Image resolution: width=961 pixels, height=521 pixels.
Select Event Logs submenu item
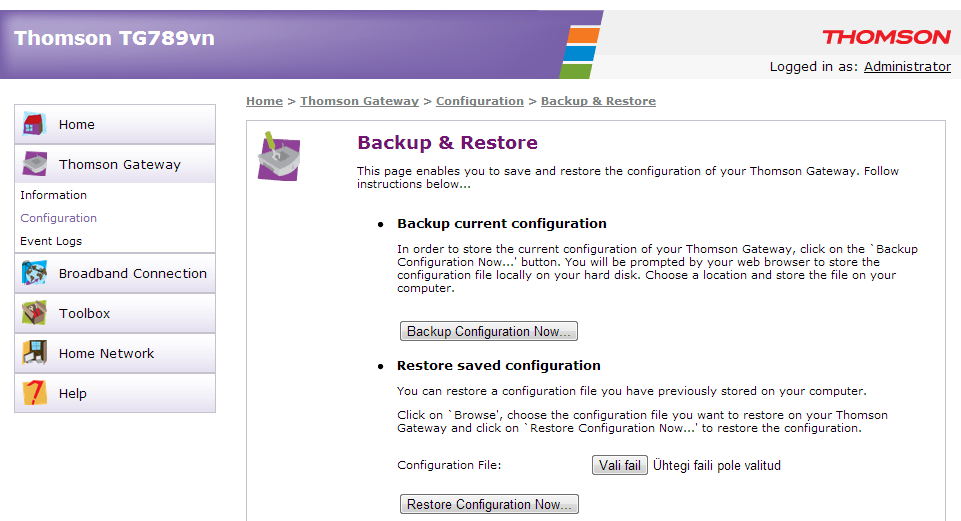click(51, 241)
